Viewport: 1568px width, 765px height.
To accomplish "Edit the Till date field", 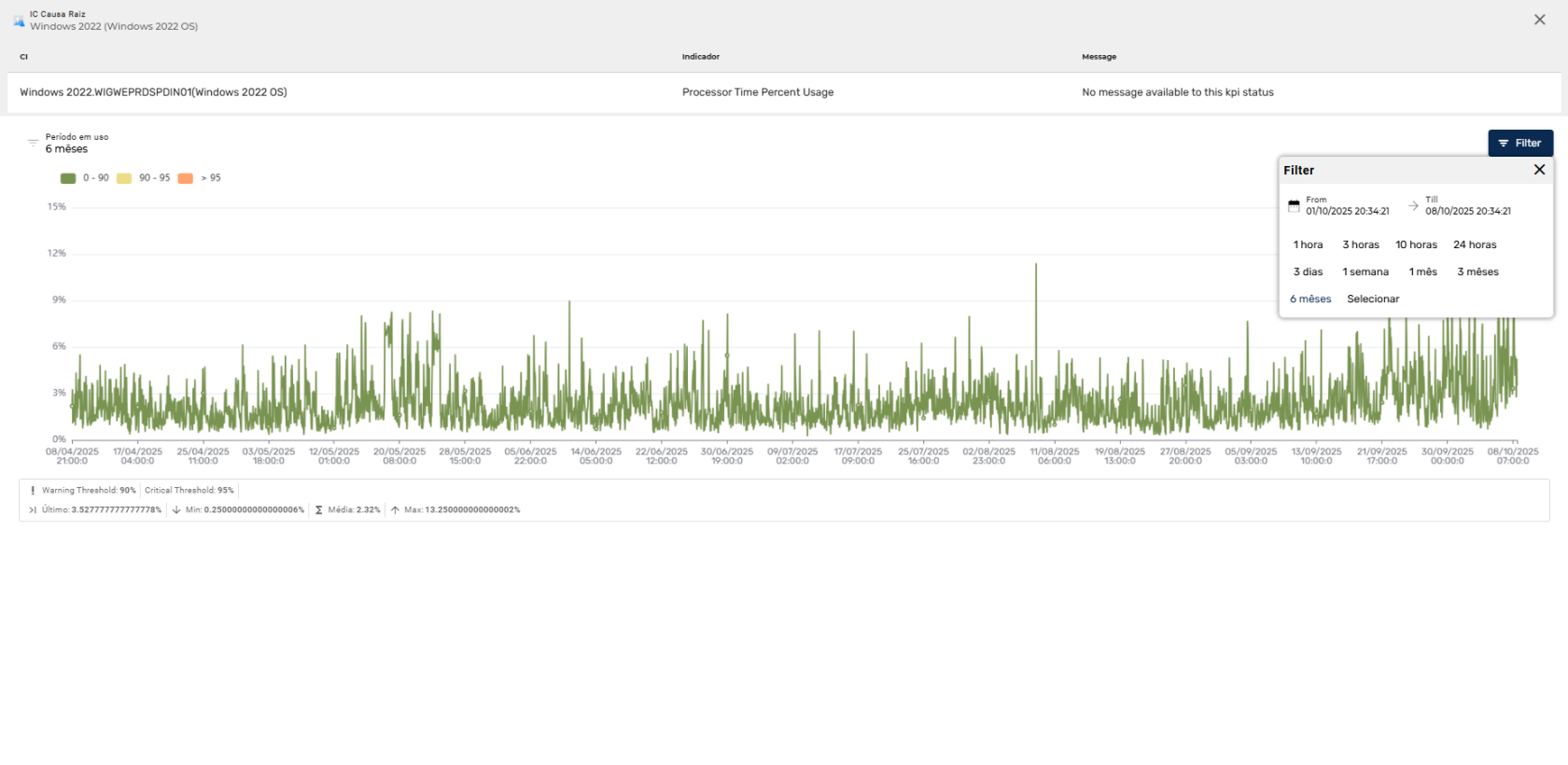I will pyautogui.click(x=1467, y=211).
